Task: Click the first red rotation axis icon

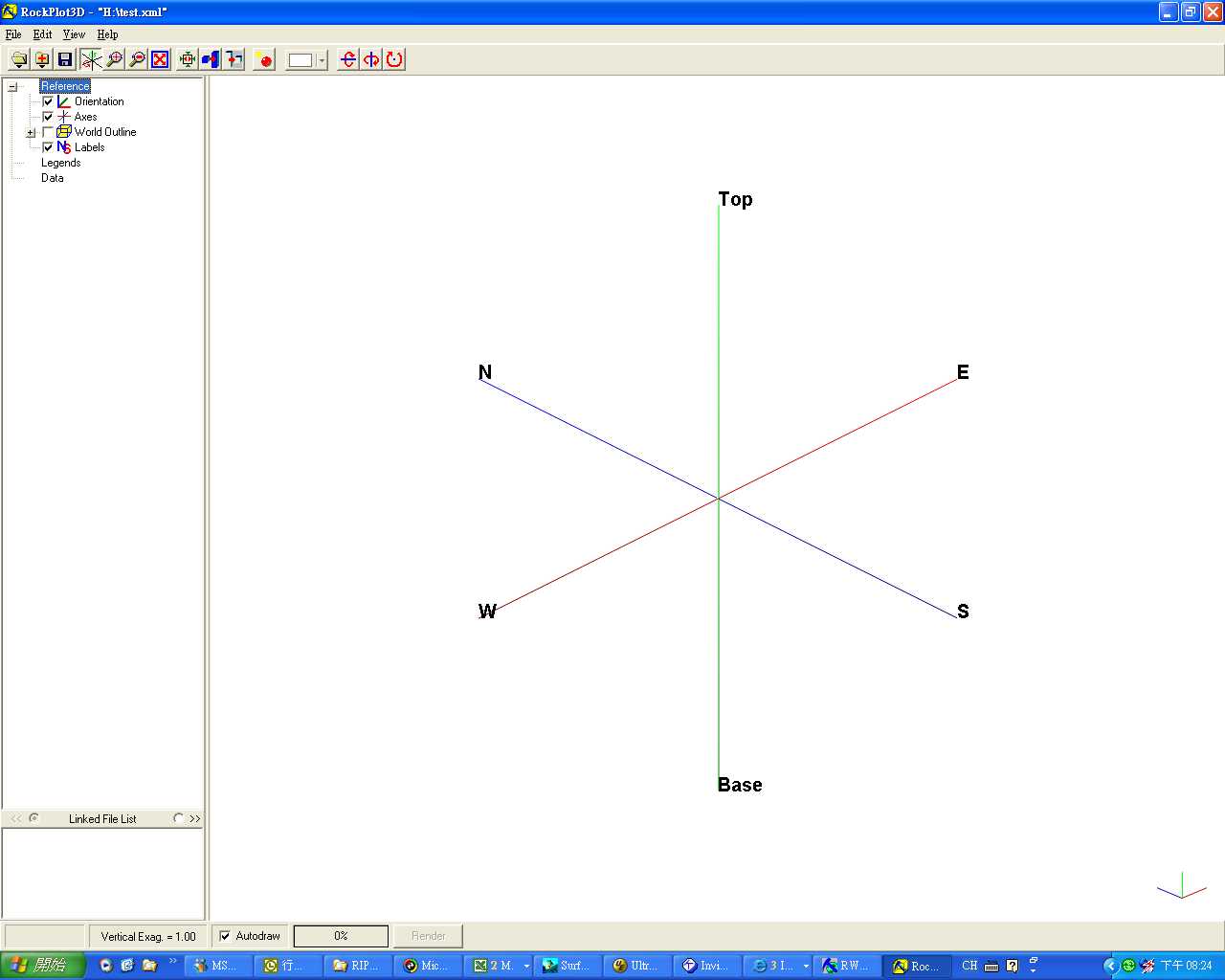Action: (348, 59)
